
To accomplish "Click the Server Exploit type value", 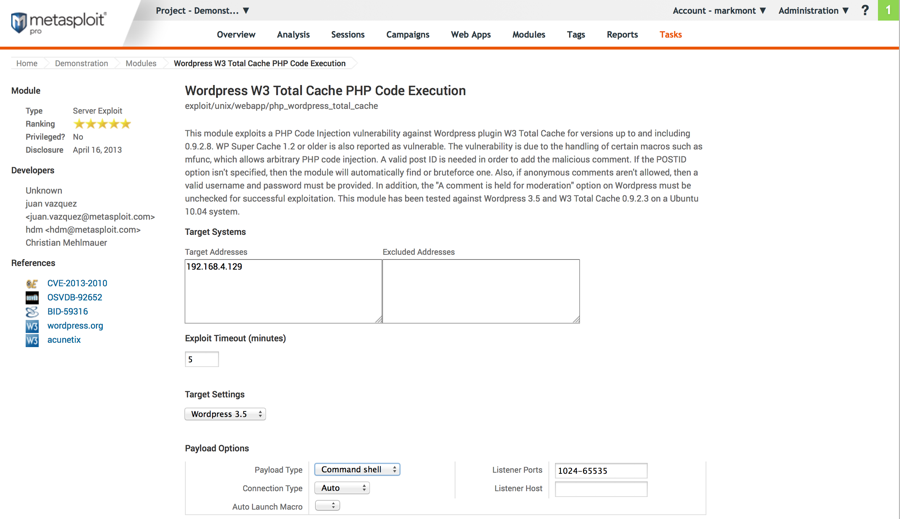I will pos(97,111).
